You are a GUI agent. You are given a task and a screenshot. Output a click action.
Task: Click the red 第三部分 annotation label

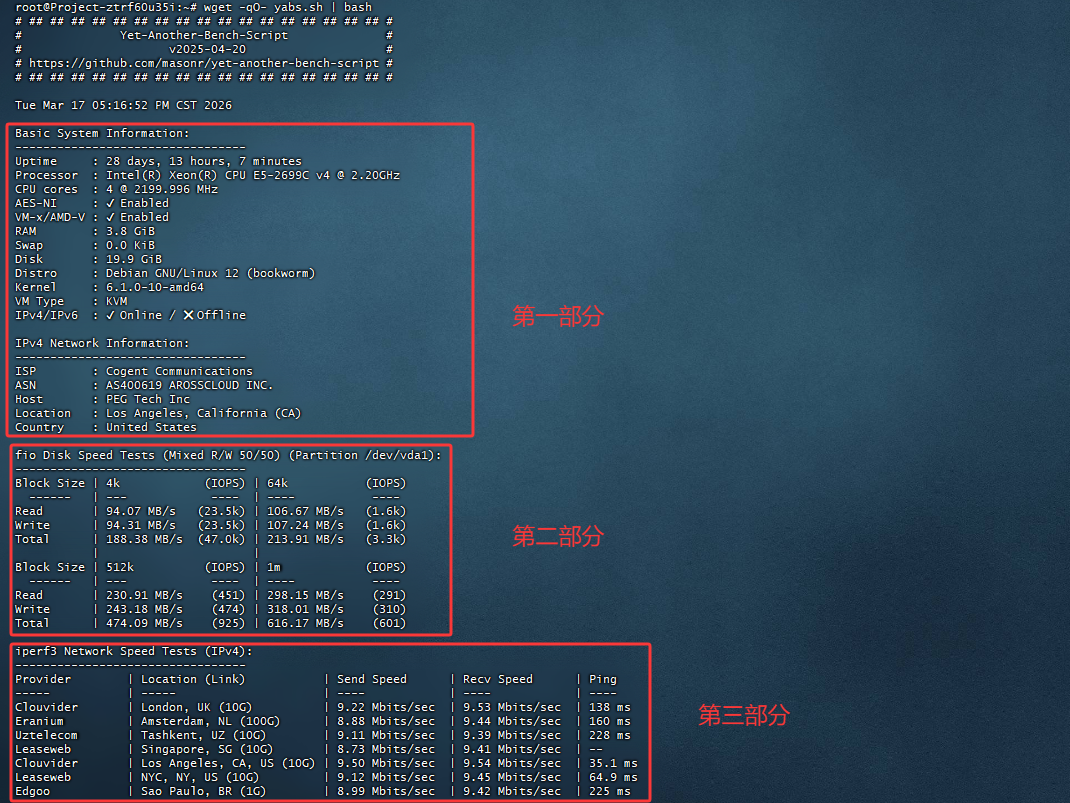tap(743, 715)
